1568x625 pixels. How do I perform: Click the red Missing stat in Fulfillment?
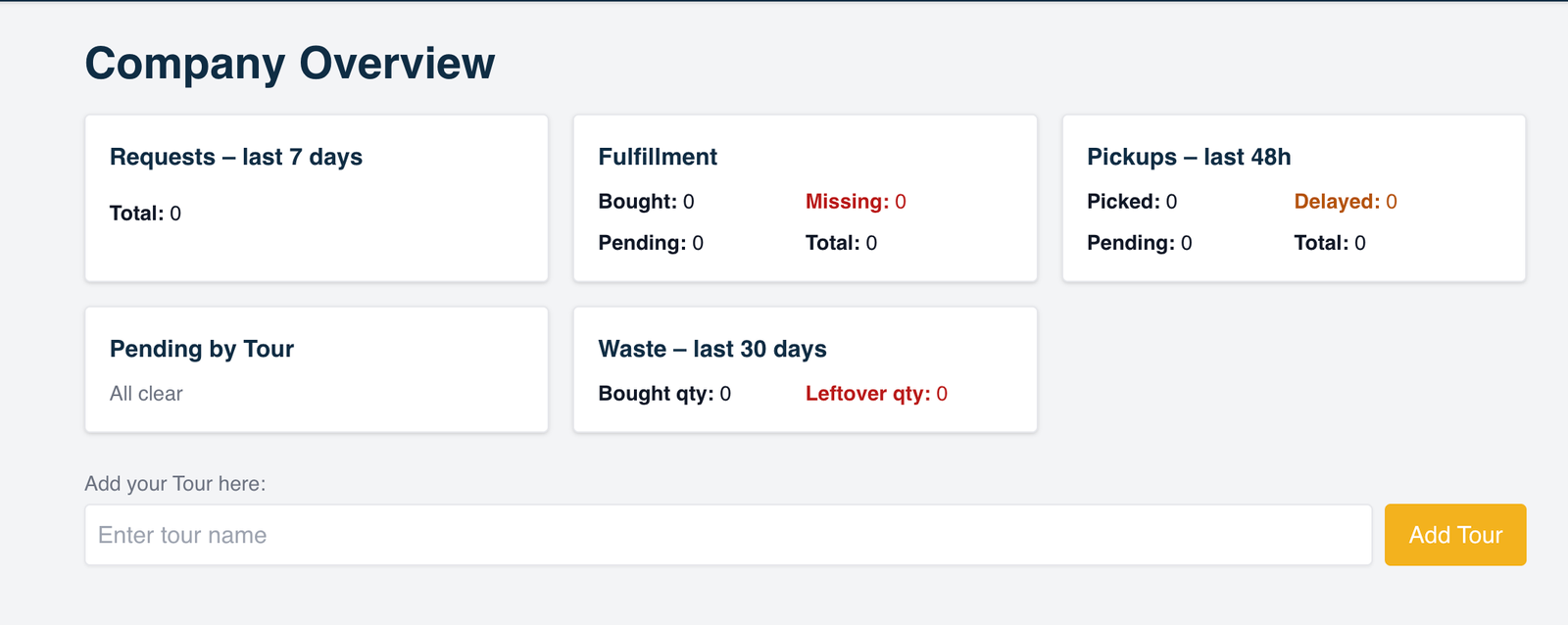(x=856, y=202)
